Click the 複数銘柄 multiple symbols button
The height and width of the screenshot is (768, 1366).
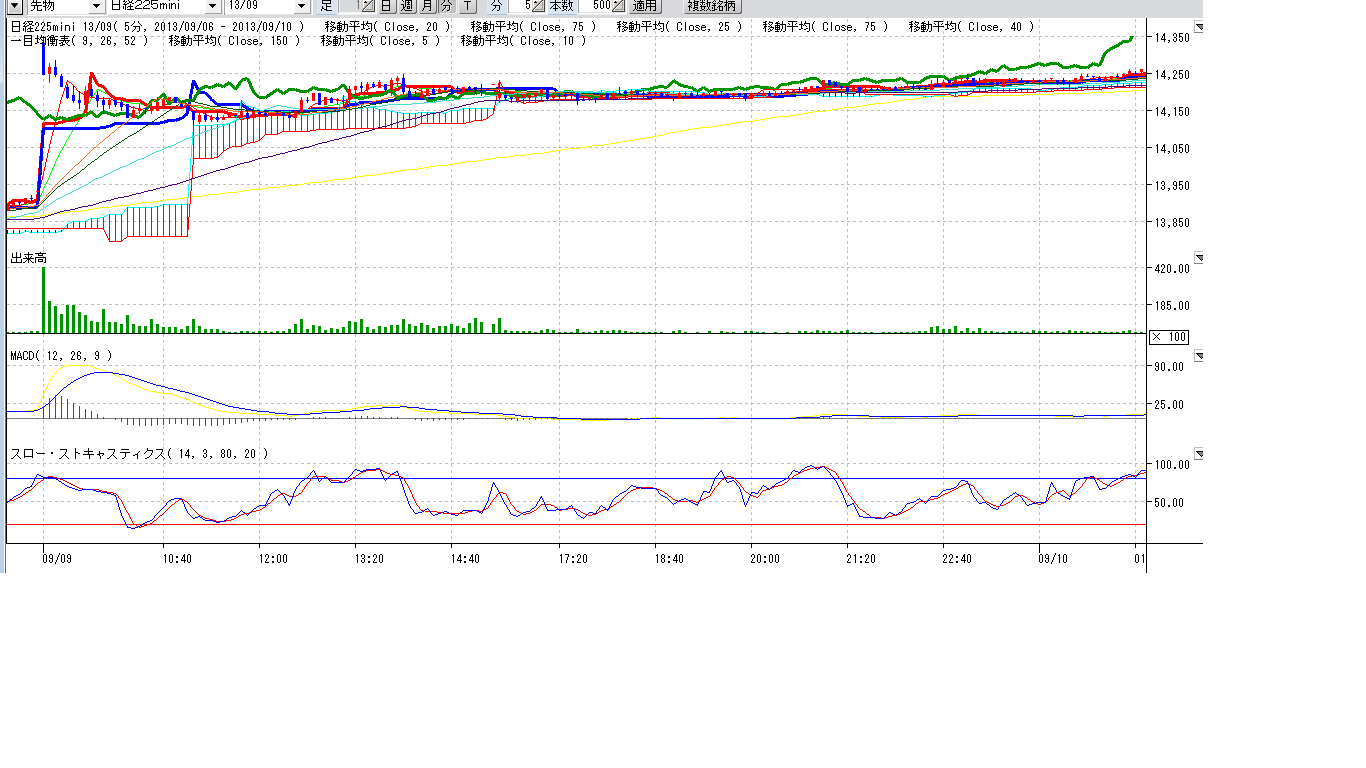coord(713,6)
